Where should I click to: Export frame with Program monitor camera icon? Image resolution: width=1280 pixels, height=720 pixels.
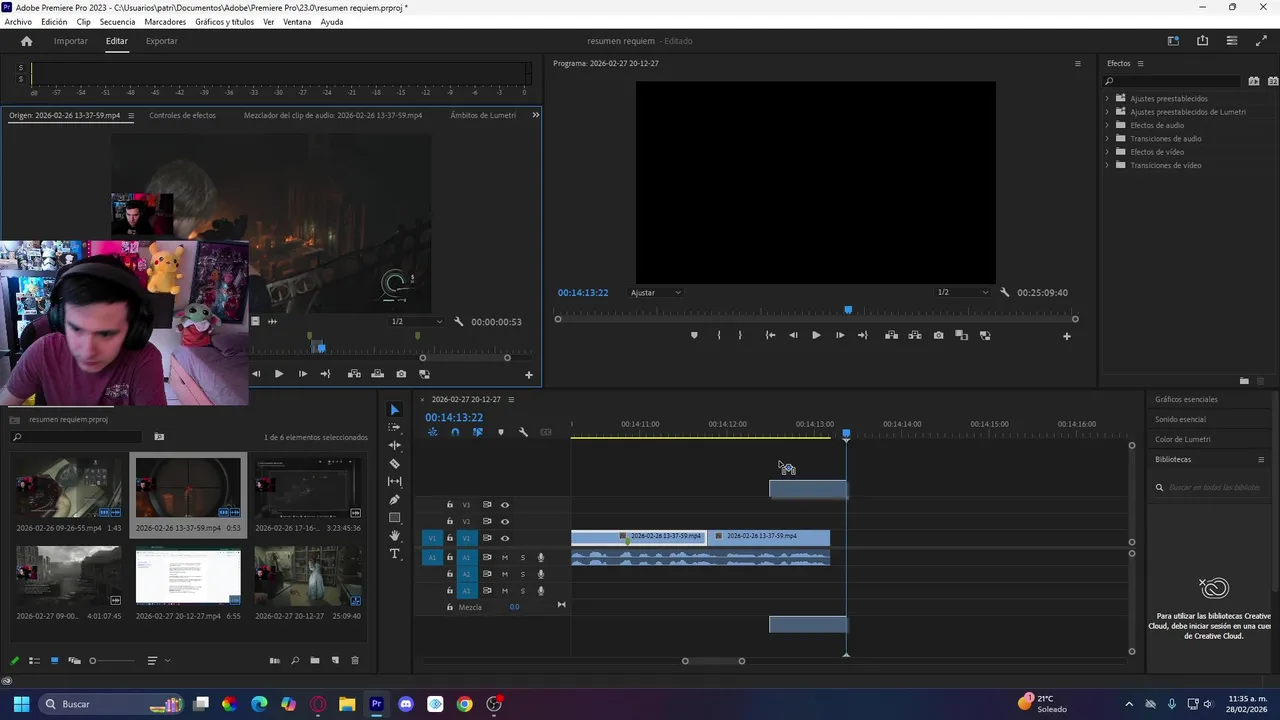point(938,336)
